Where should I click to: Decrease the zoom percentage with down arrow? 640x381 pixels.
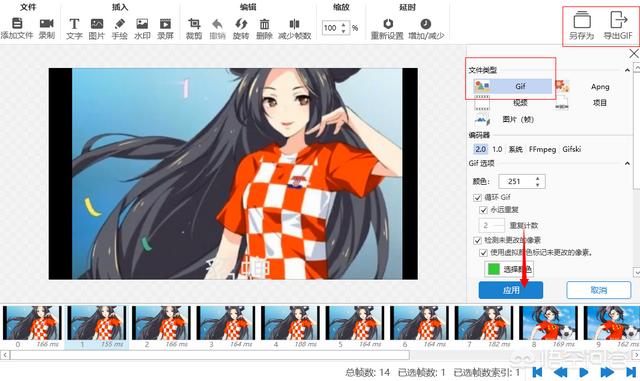tap(343, 31)
